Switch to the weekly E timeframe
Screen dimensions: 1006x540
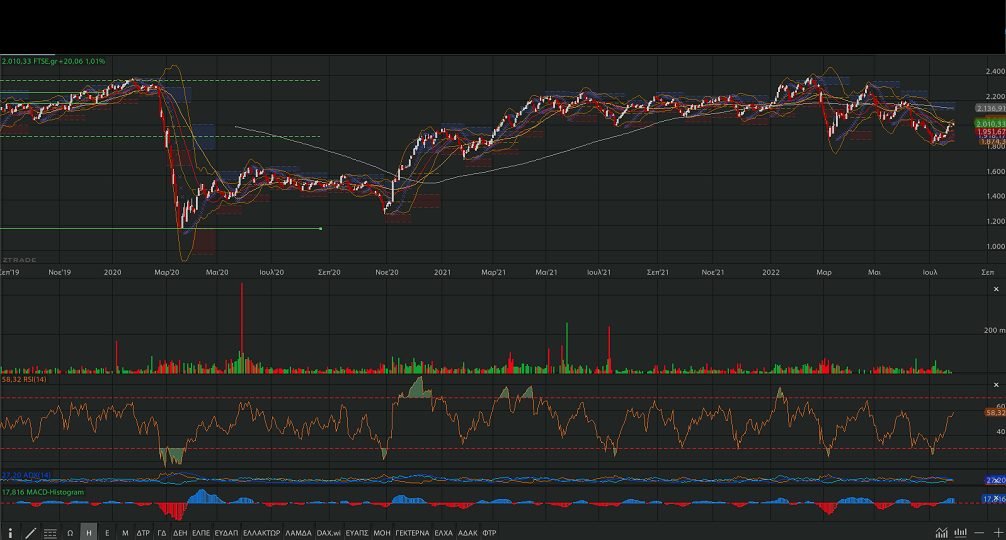coord(107,533)
